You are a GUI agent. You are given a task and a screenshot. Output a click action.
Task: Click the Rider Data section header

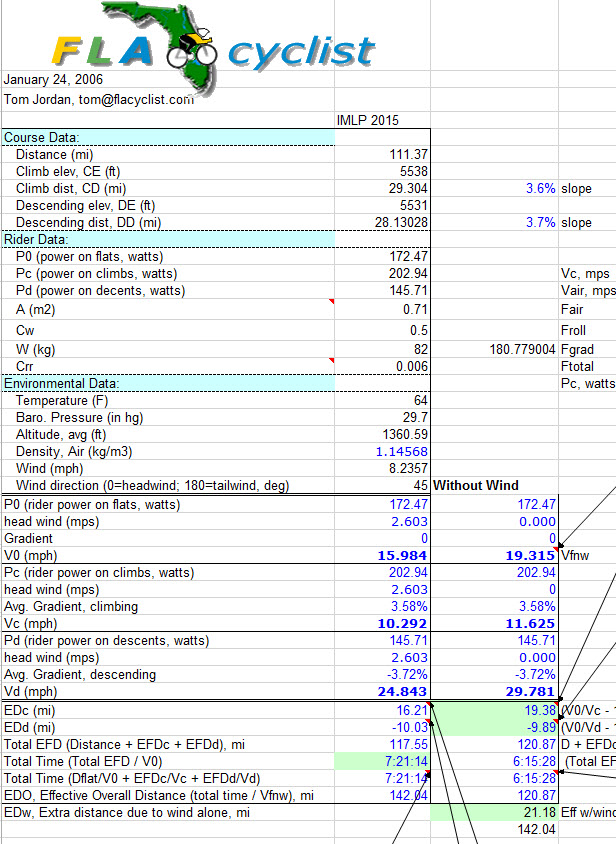pyautogui.click(x=39, y=239)
